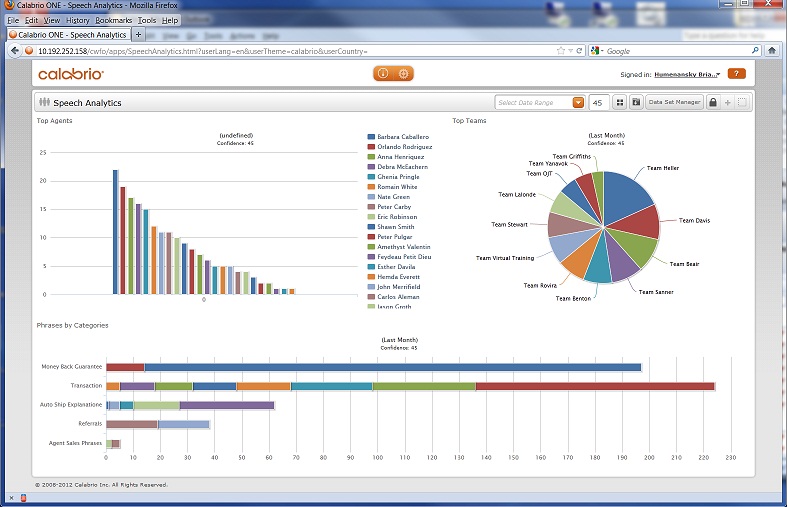Click the plus add widget icon
Screen dimensions: 787x507
727,102
